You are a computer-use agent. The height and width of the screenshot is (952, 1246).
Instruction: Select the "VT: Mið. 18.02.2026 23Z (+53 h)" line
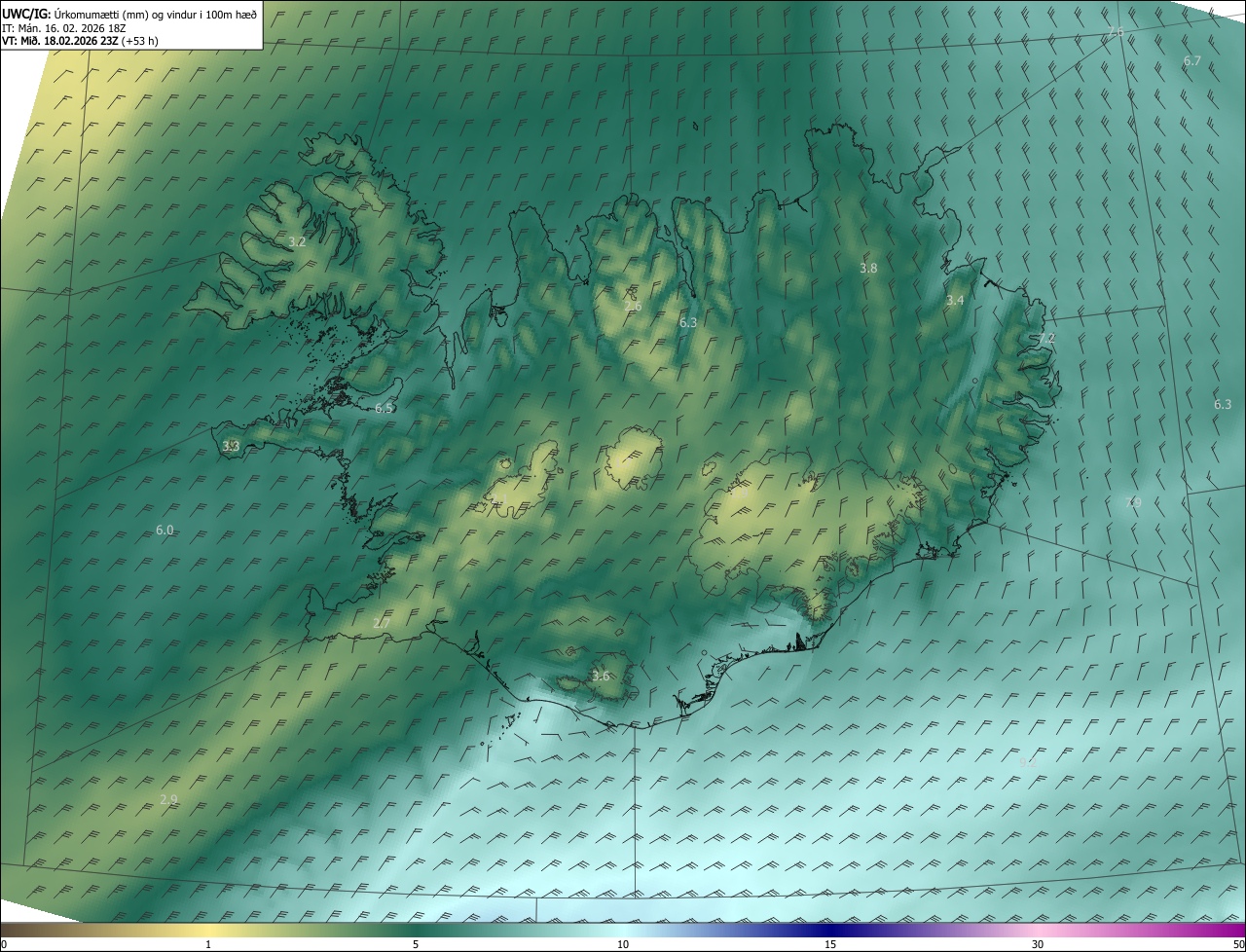point(79,41)
